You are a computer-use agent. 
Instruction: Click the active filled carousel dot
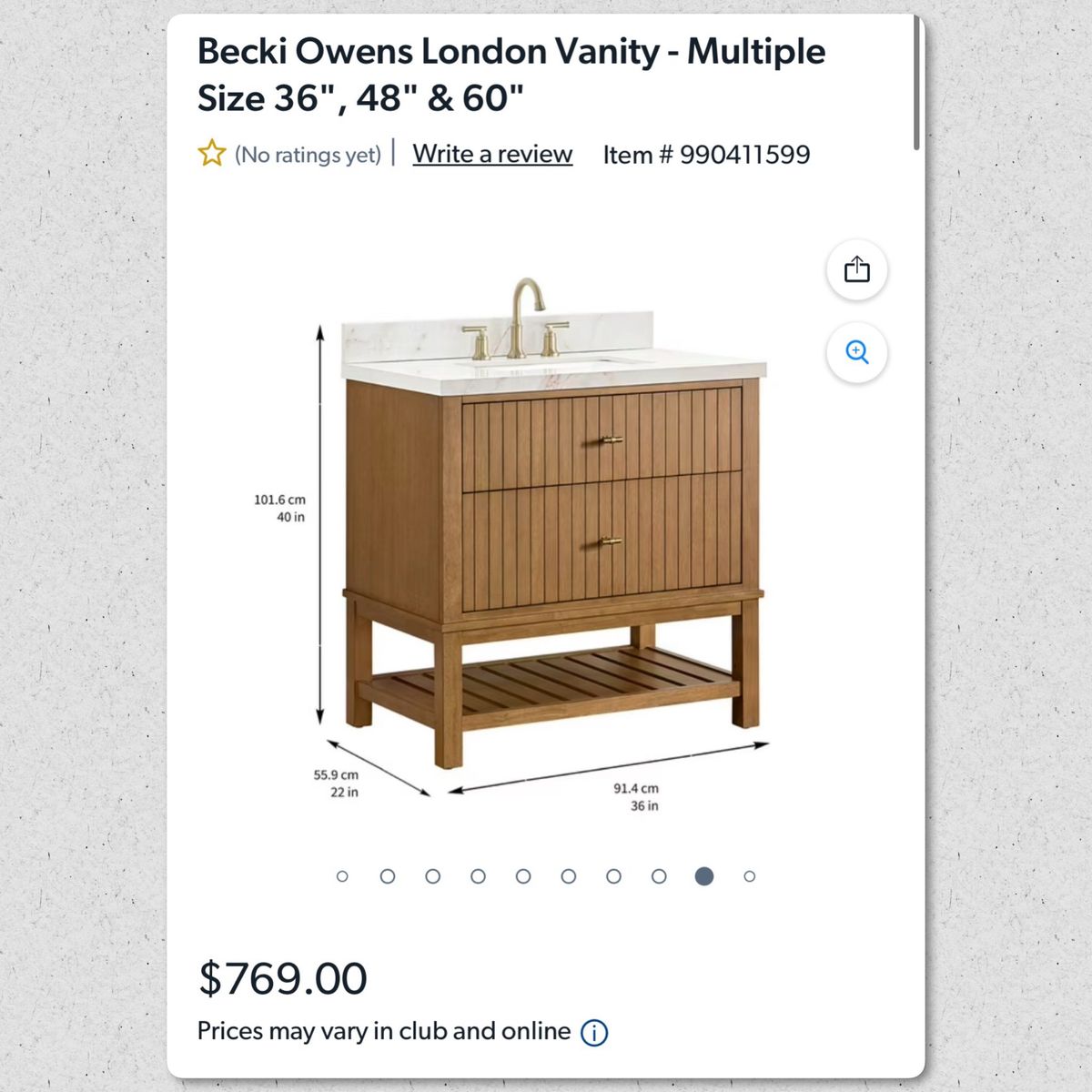704,876
